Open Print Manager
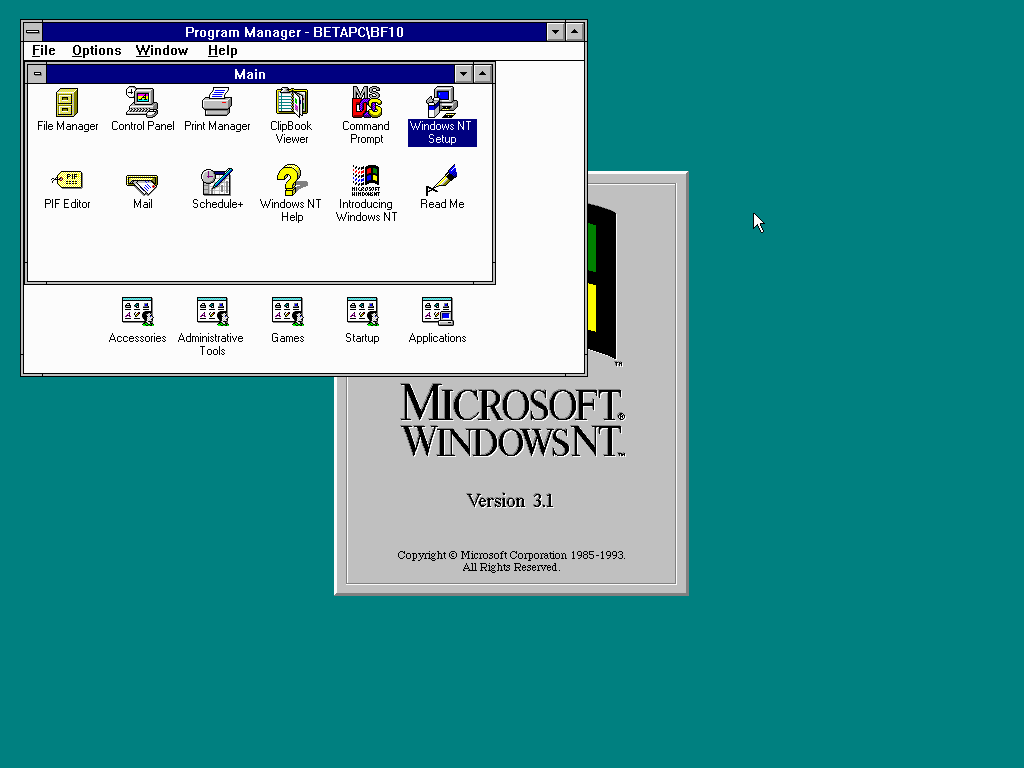Image resolution: width=1024 pixels, height=768 pixels. (217, 103)
